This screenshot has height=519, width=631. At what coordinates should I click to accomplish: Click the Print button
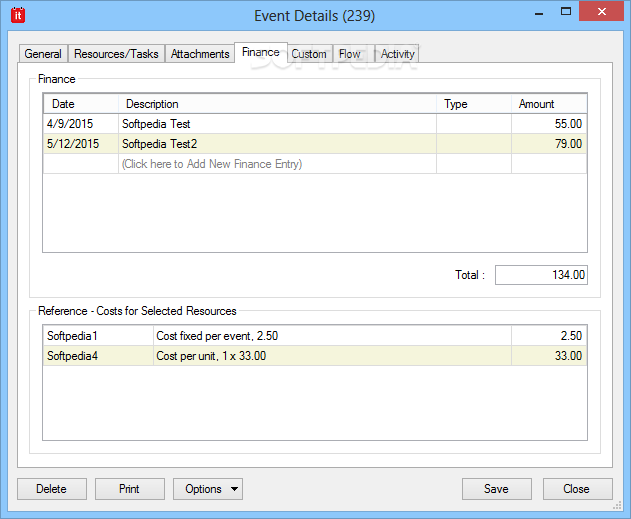click(130, 489)
